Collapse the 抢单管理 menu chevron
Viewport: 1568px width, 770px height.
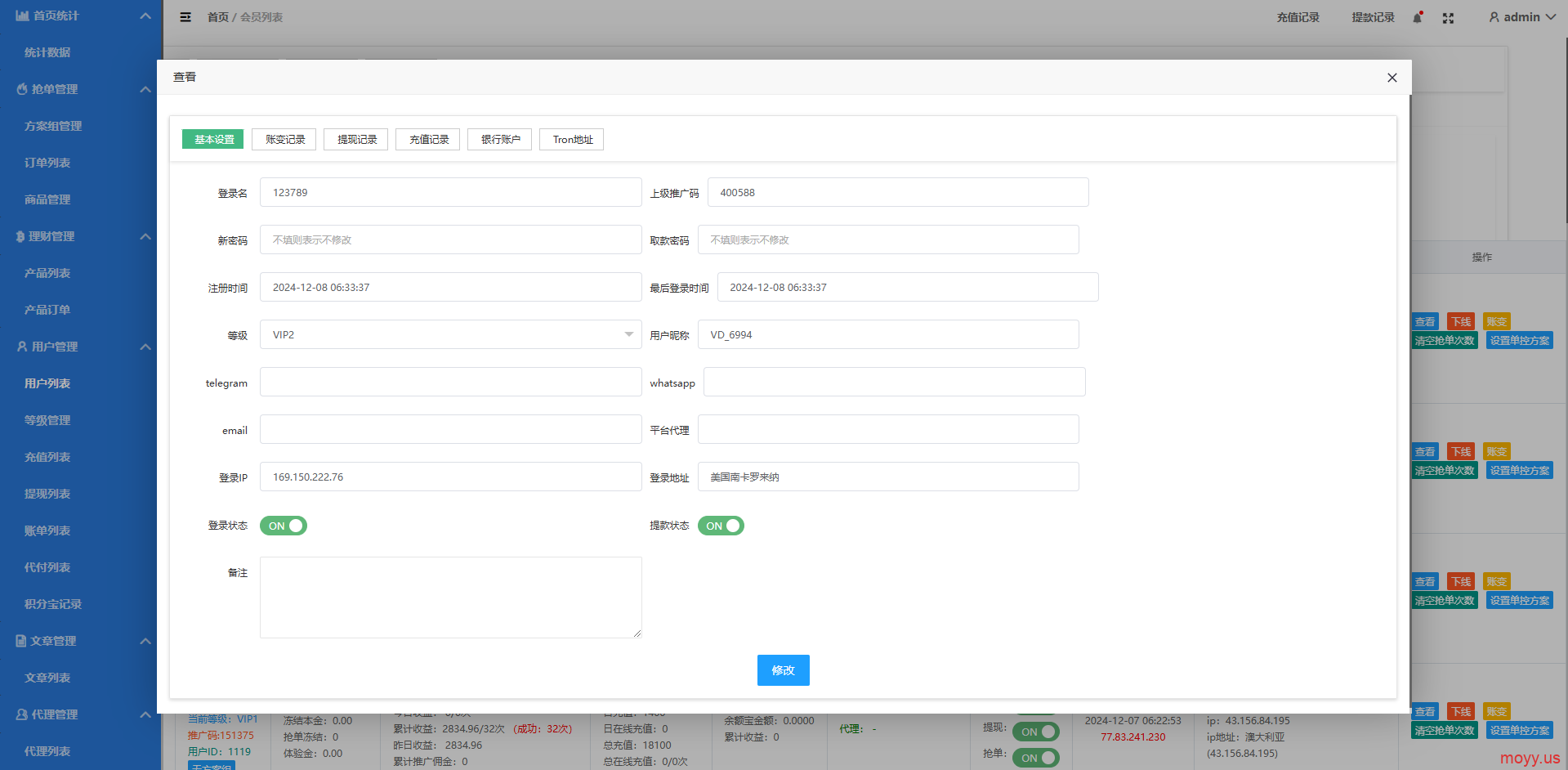point(145,89)
